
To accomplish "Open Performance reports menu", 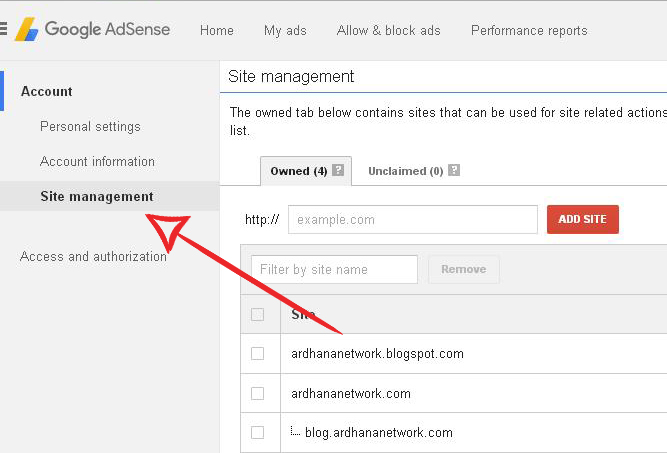I will click(529, 31).
